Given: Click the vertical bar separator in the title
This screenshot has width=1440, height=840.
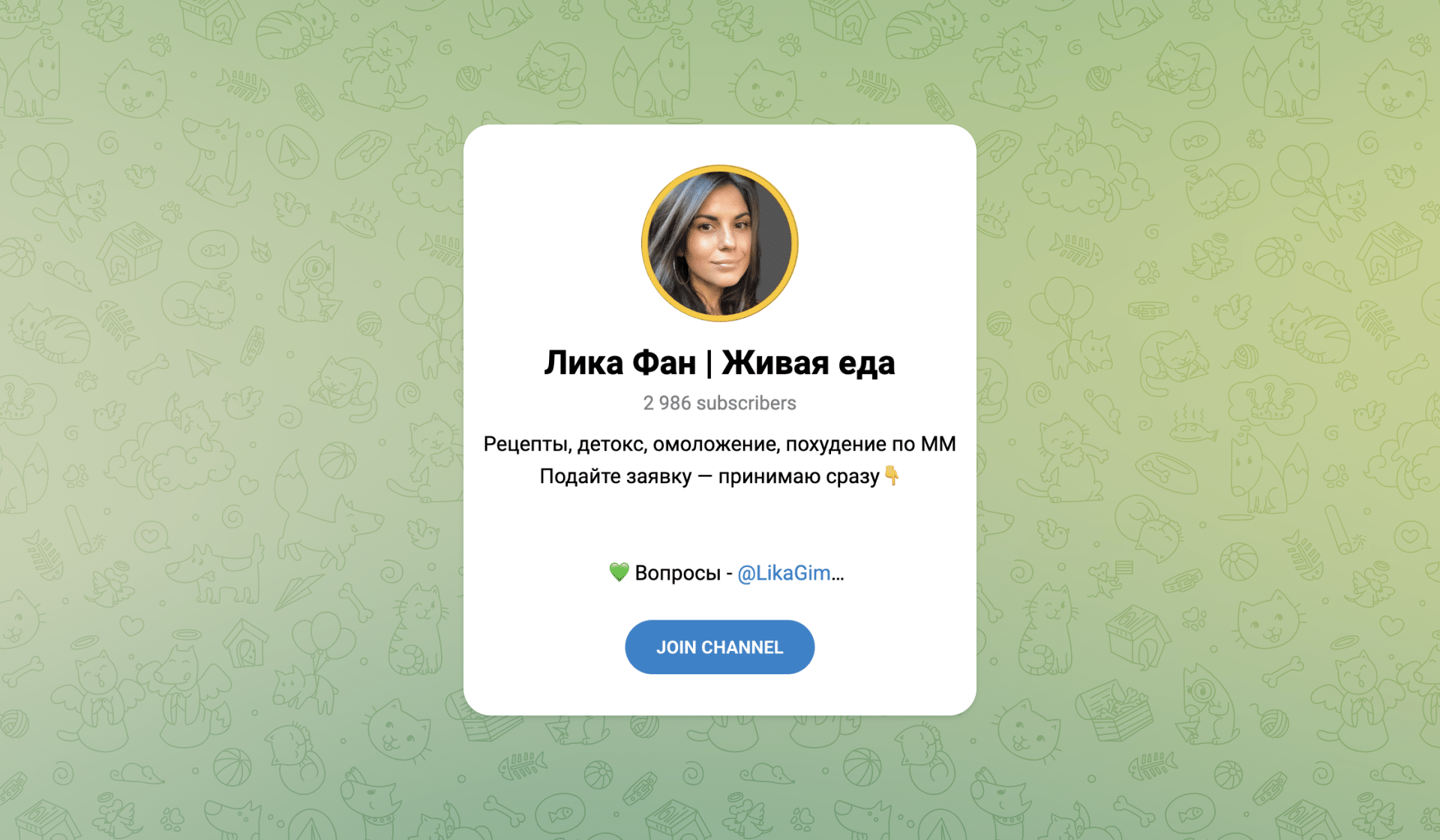Looking at the screenshot, I should coord(709,363).
